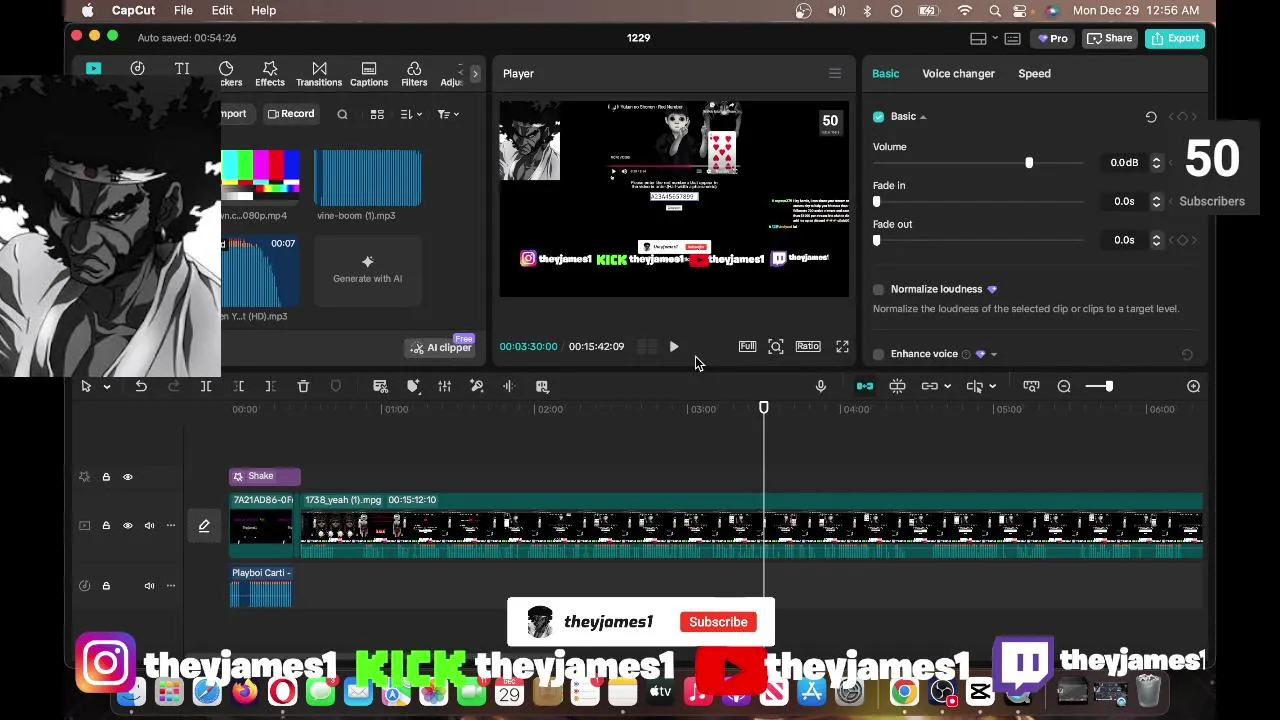Open the selection tool mode dropdown
Viewport: 1280px width, 720px height.
(x=107, y=386)
